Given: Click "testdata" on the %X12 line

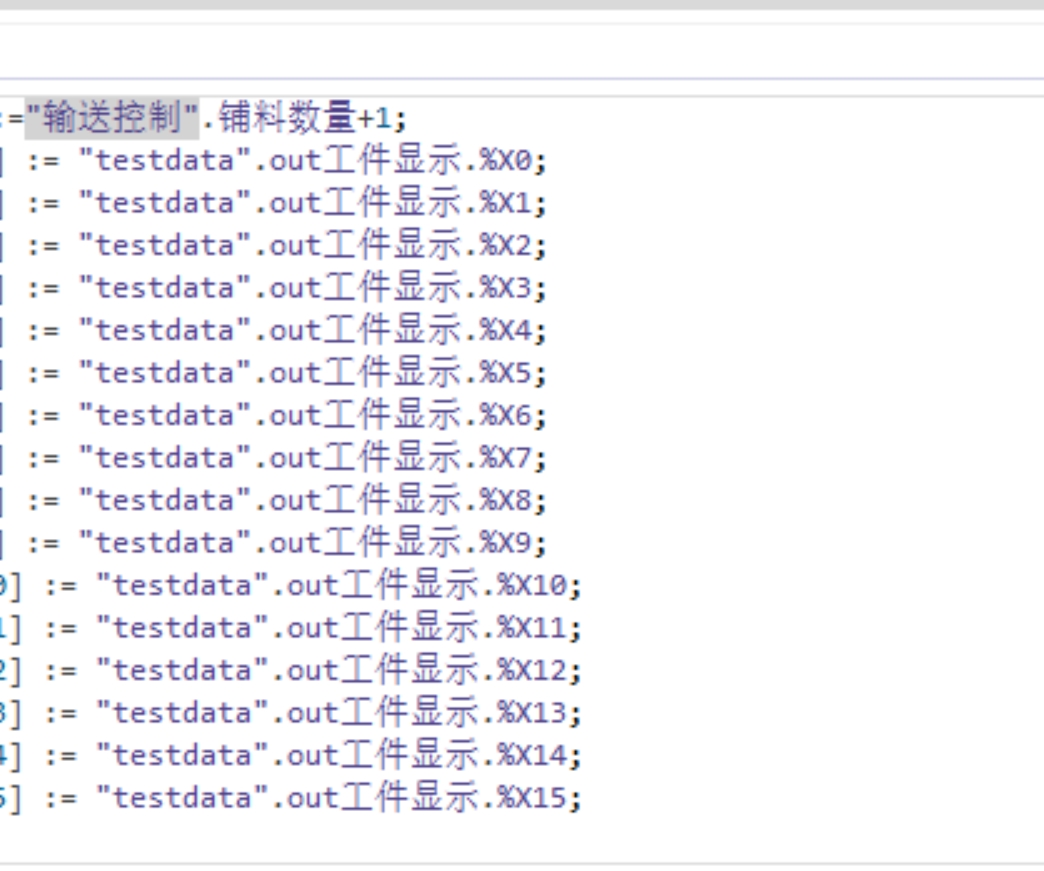Looking at the screenshot, I should 186,670.
